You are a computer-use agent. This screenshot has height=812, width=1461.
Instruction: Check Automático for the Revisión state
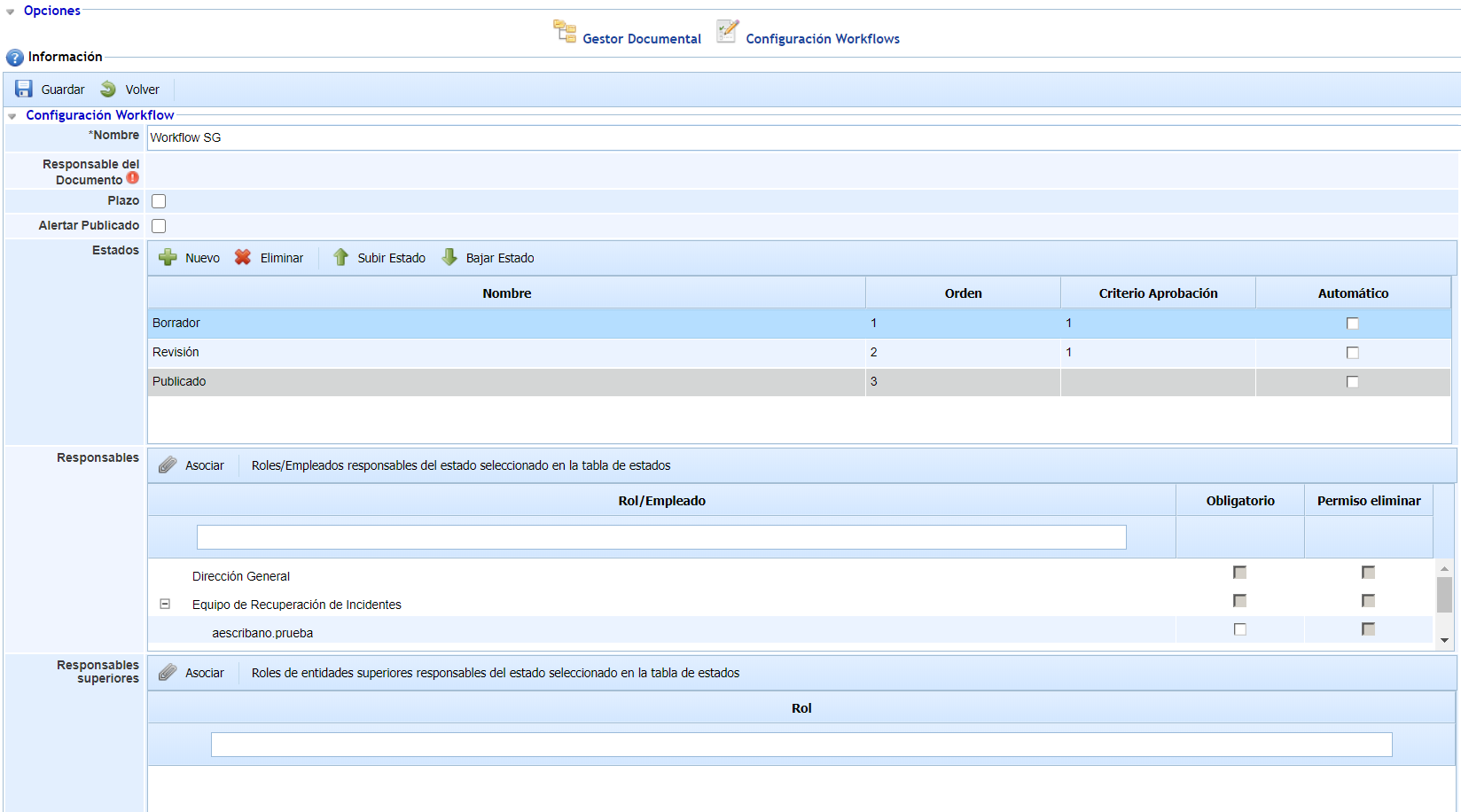(1352, 353)
